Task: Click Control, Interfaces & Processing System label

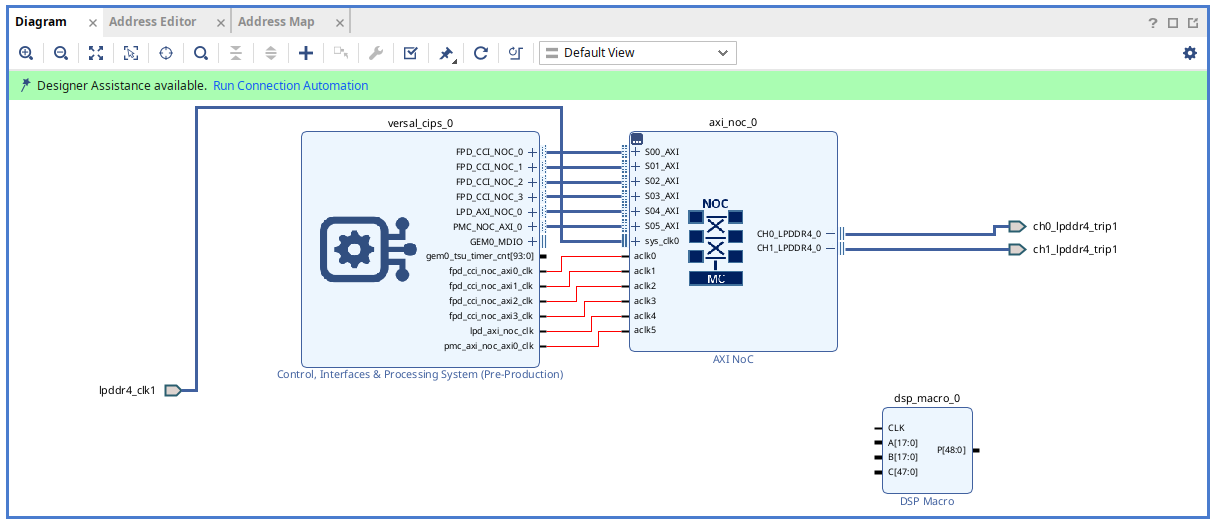Action: [420, 375]
